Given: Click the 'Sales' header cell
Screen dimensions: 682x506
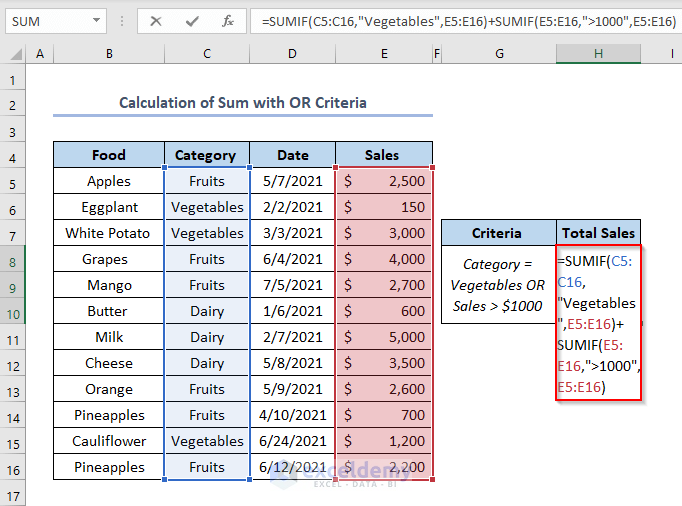Looking at the screenshot, I should [x=384, y=155].
